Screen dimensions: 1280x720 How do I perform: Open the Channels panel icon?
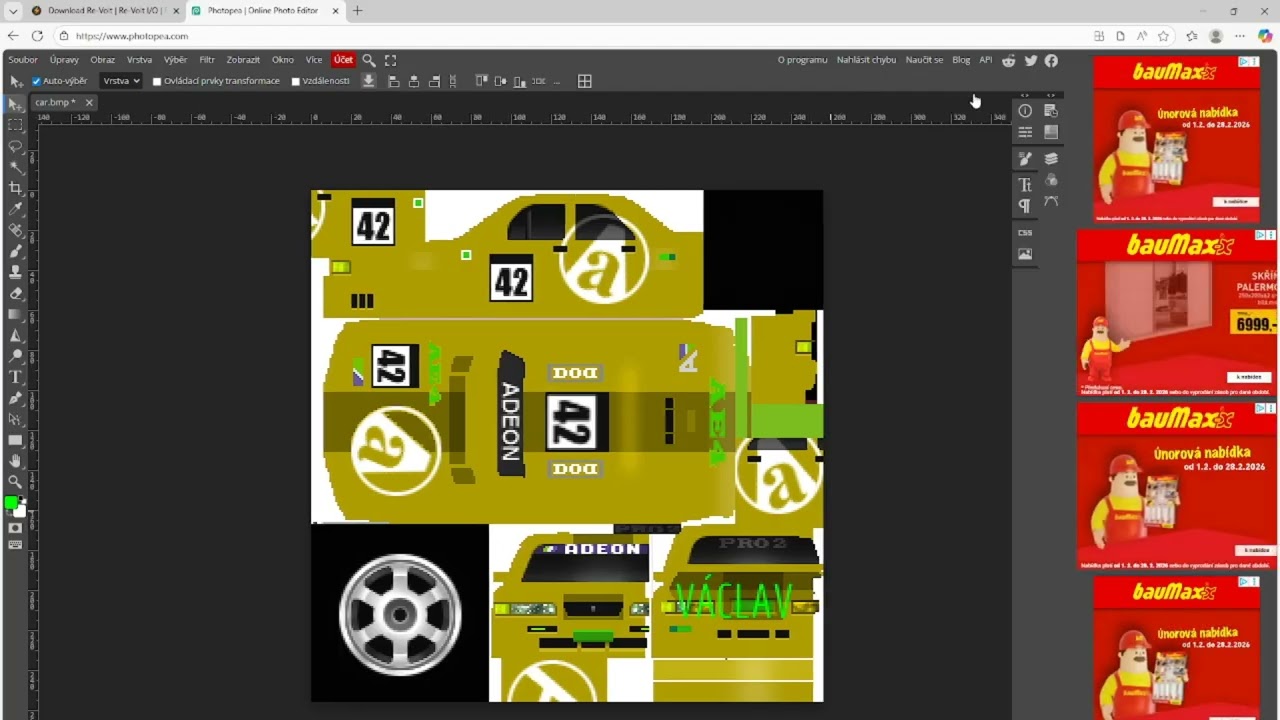pos(1051,180)
